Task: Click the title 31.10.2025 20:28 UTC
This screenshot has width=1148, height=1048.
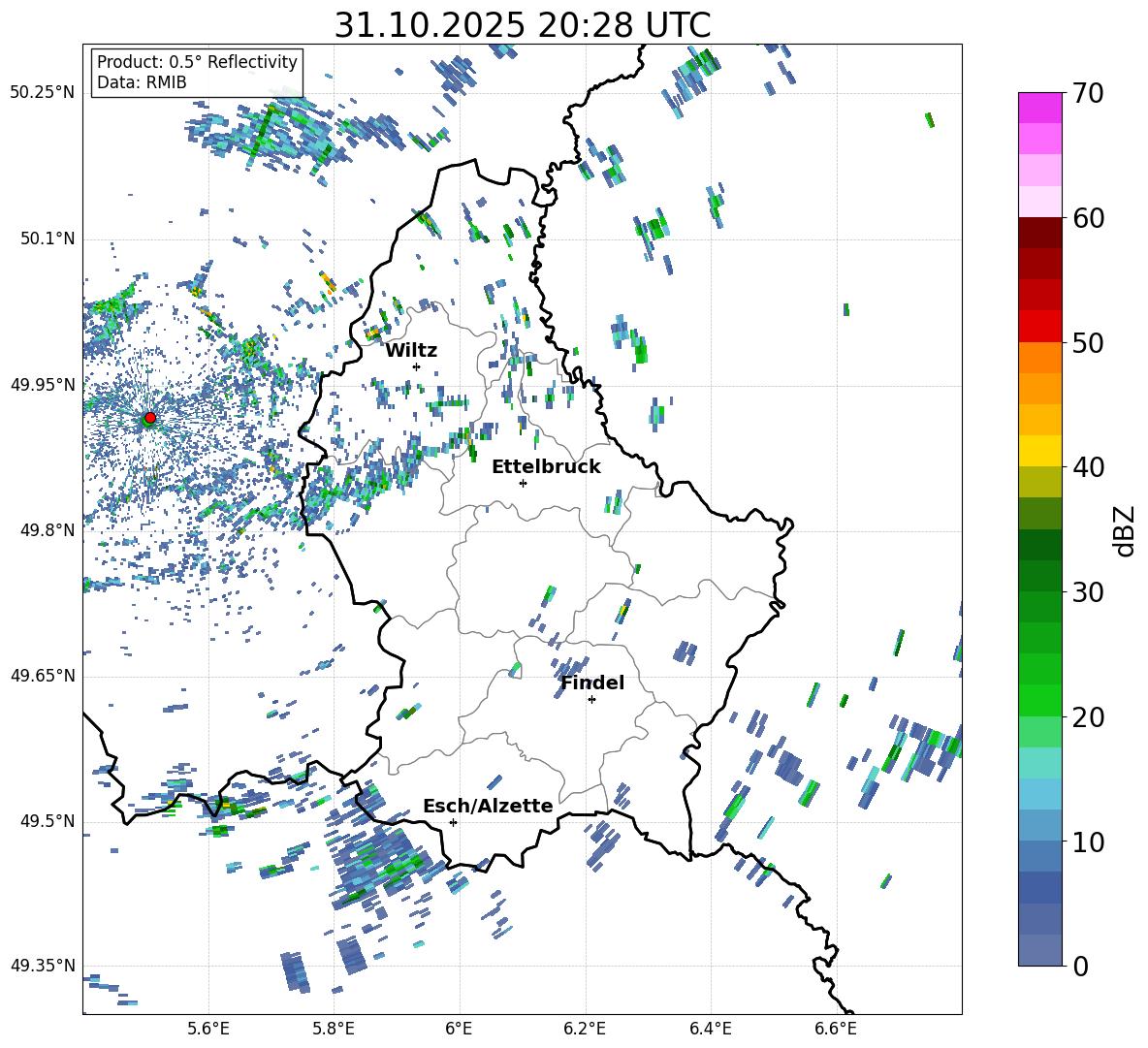Action: pyautogui.click(x=523, y=25)
